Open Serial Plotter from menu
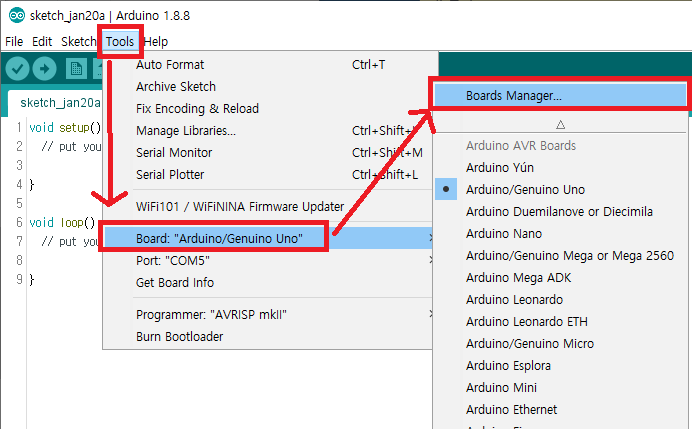 [267, 175]
